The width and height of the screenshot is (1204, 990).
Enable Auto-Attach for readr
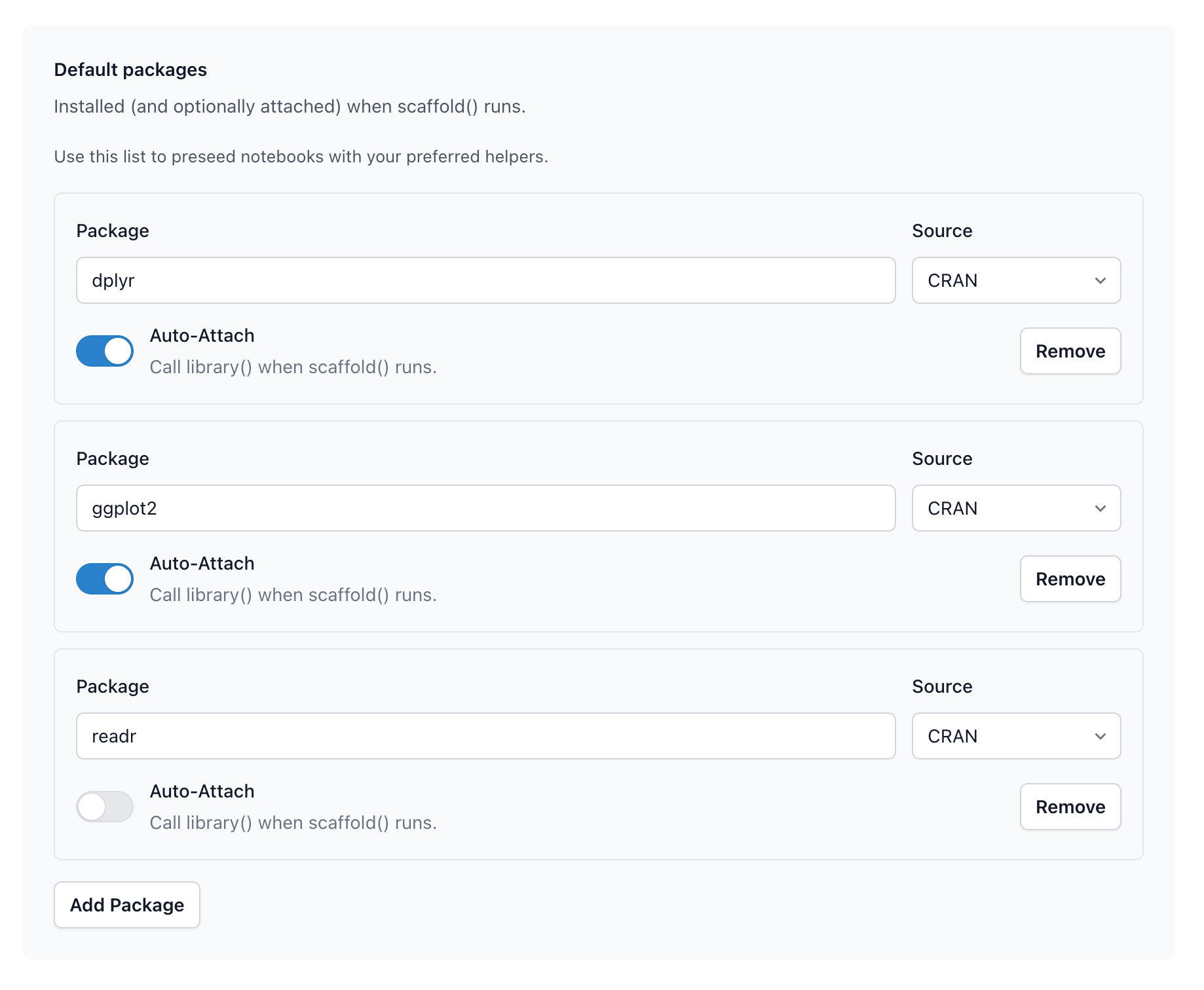coord(105,807)
